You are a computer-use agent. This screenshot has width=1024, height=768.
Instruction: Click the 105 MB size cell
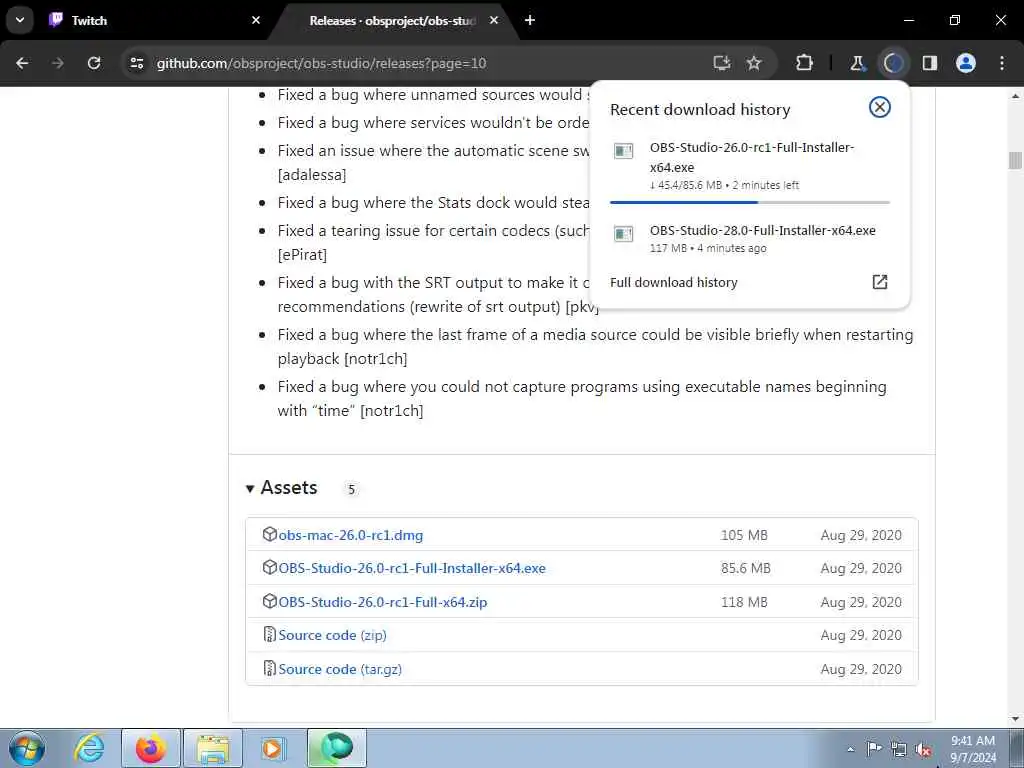point(744,535)
